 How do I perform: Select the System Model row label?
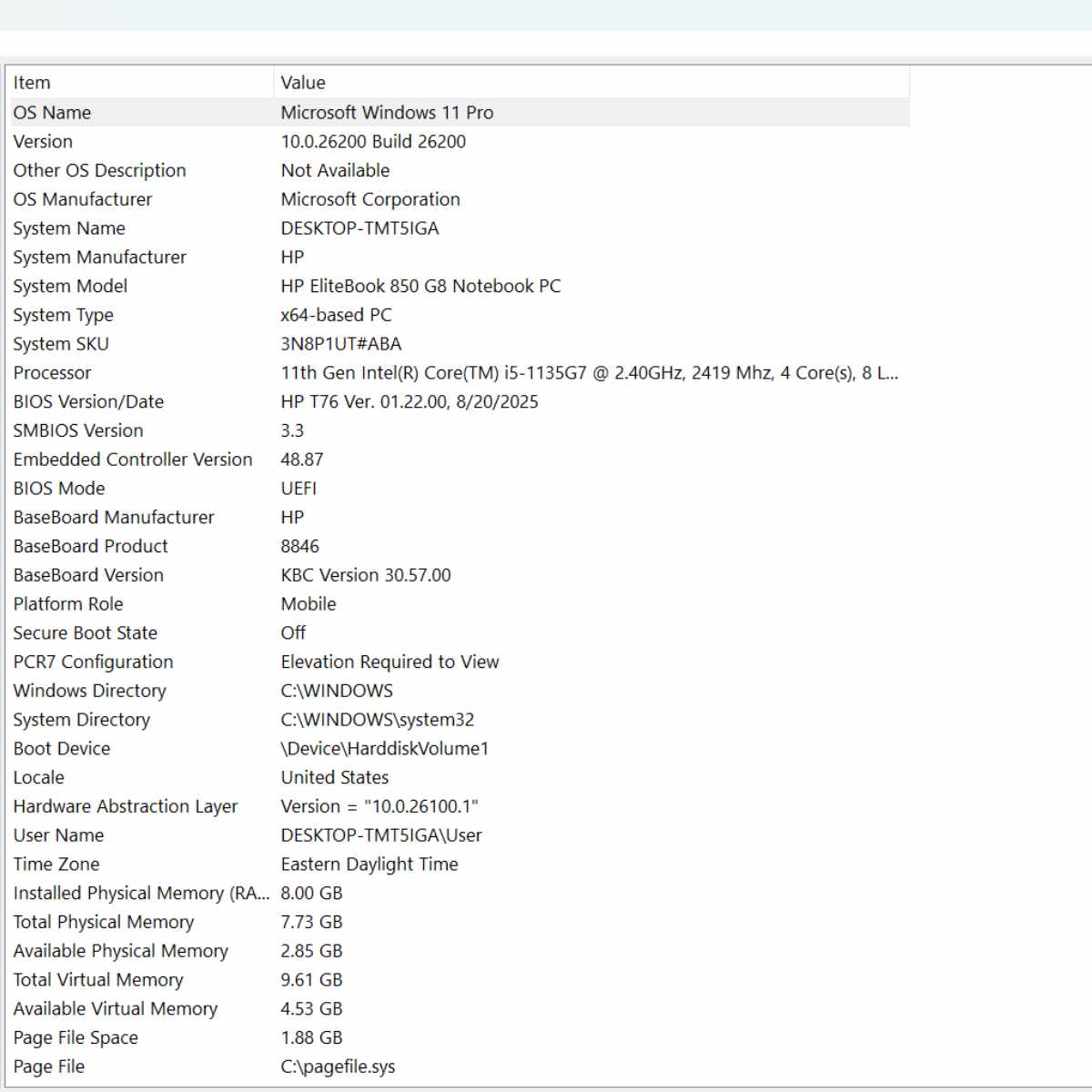[x=70, y=287]
